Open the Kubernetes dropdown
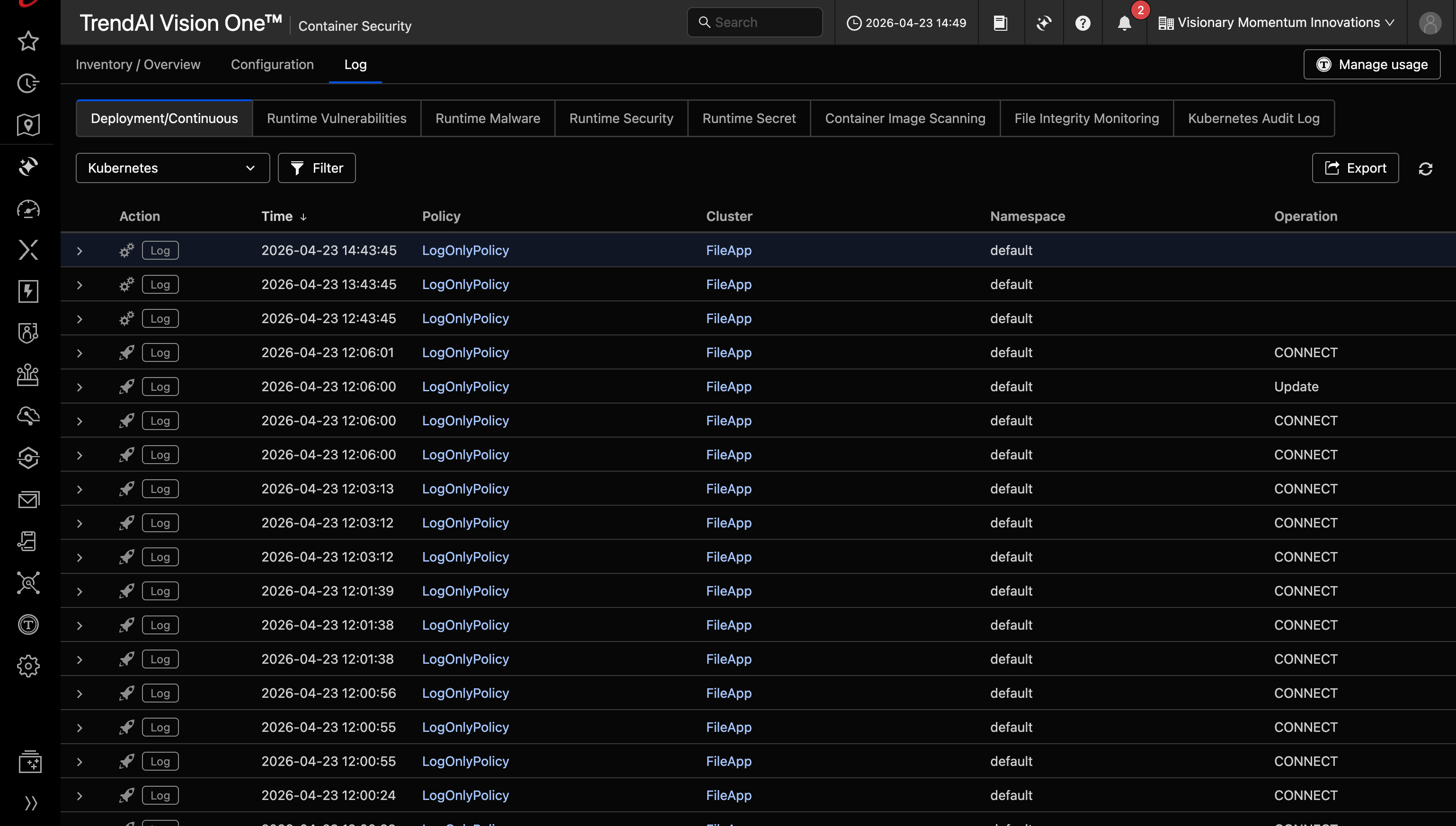The height and width of the screenshot is (826, 1456). (x=173, y=168)
